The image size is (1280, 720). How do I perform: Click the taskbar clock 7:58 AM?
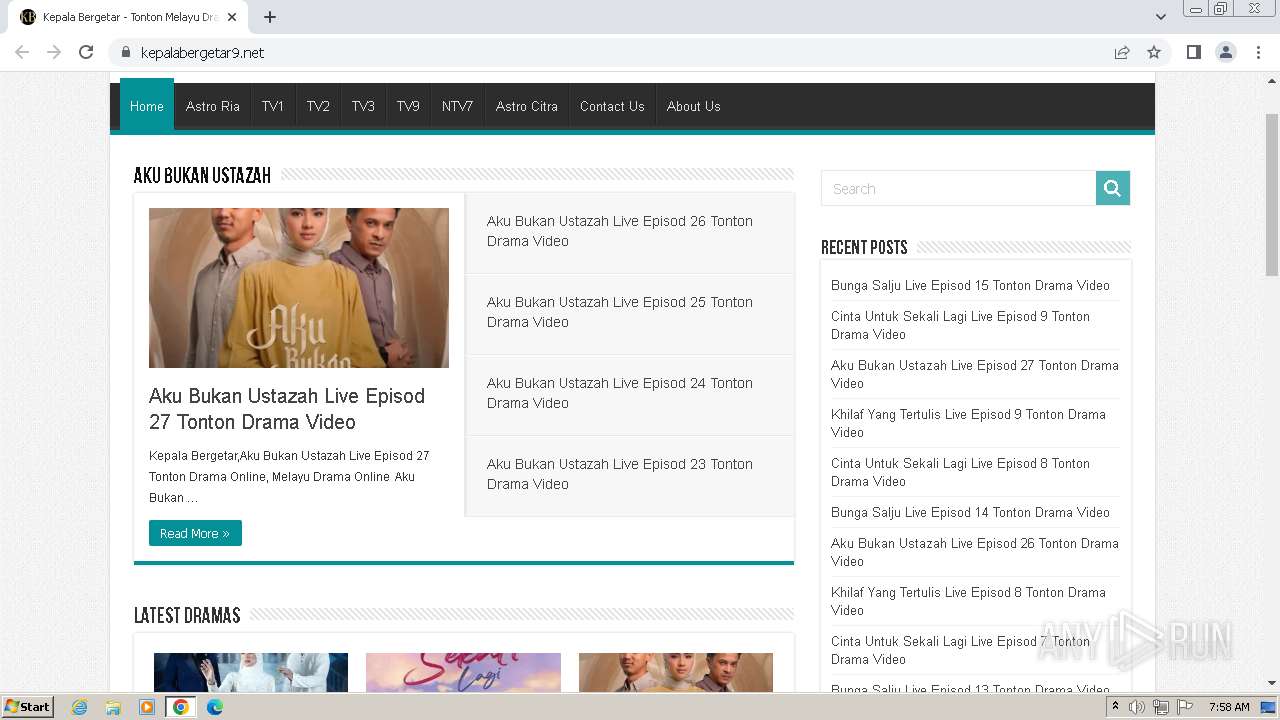1229,707
